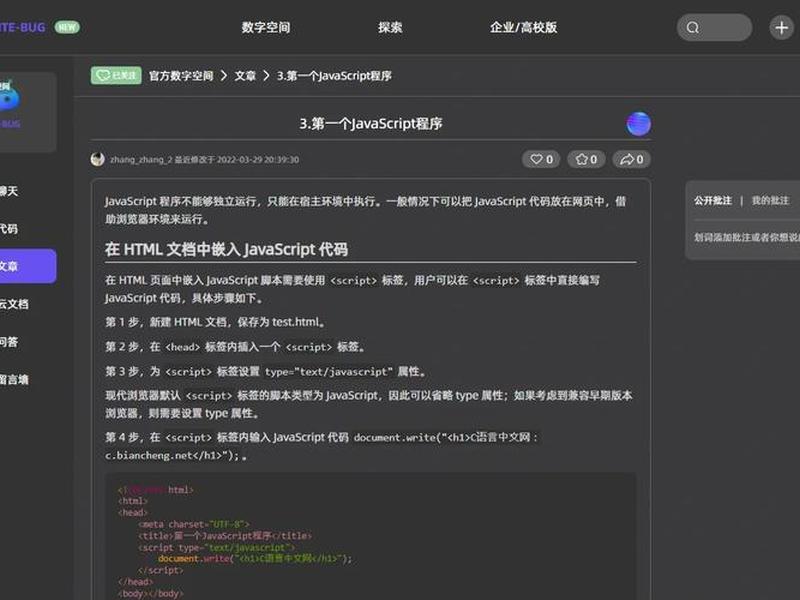Click the space logo card in the left sidebar

click(27, 112)
